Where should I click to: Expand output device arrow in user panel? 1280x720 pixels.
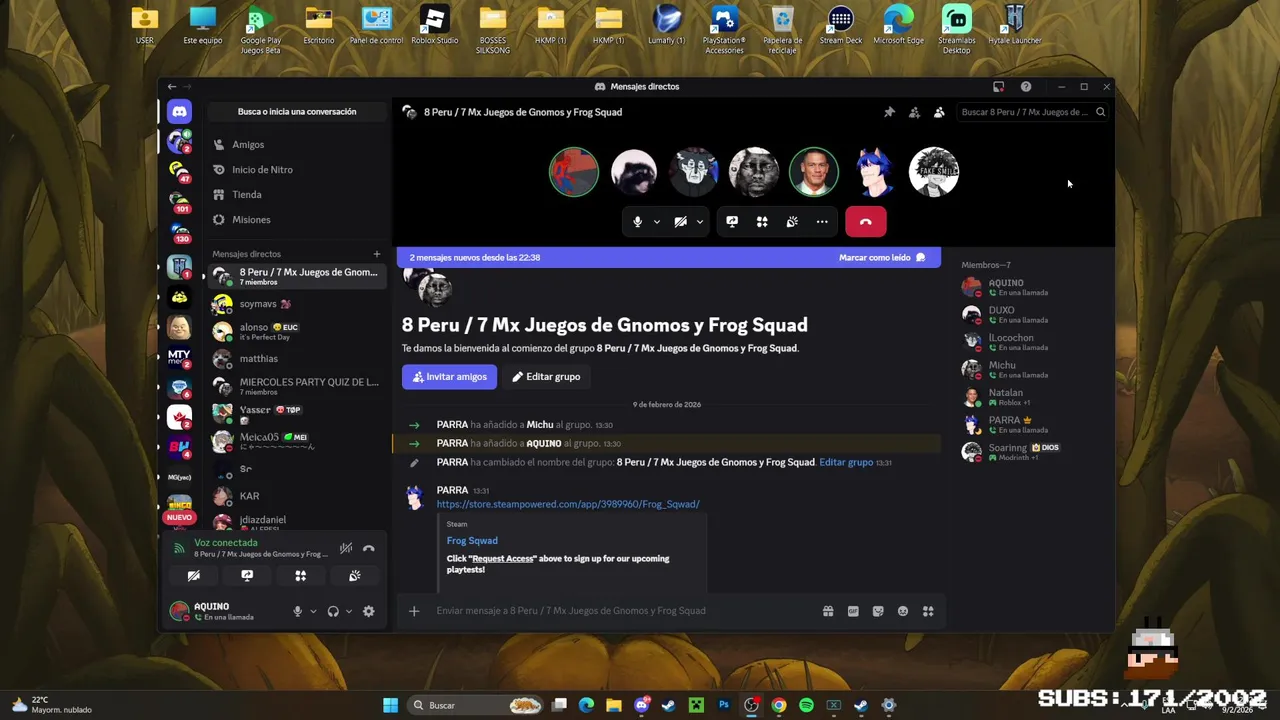coord(348,611)
